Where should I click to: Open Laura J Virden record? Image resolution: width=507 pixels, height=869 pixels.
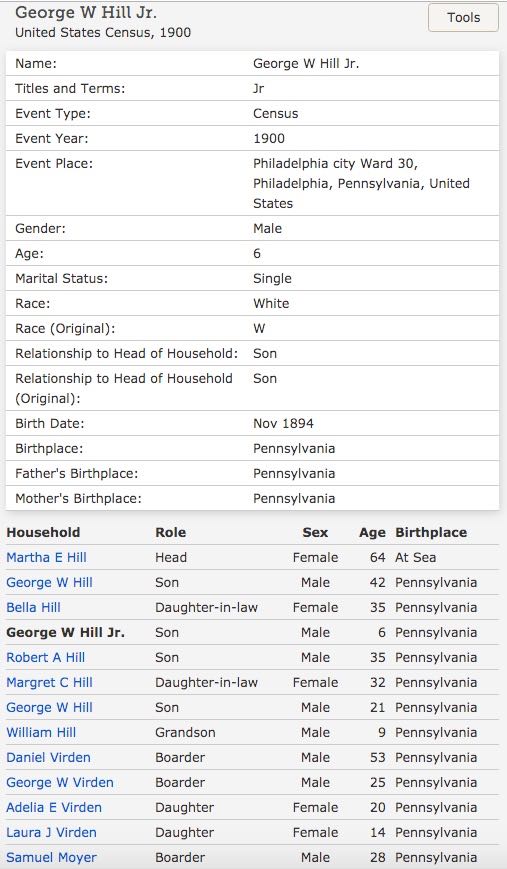click(52, 832)
